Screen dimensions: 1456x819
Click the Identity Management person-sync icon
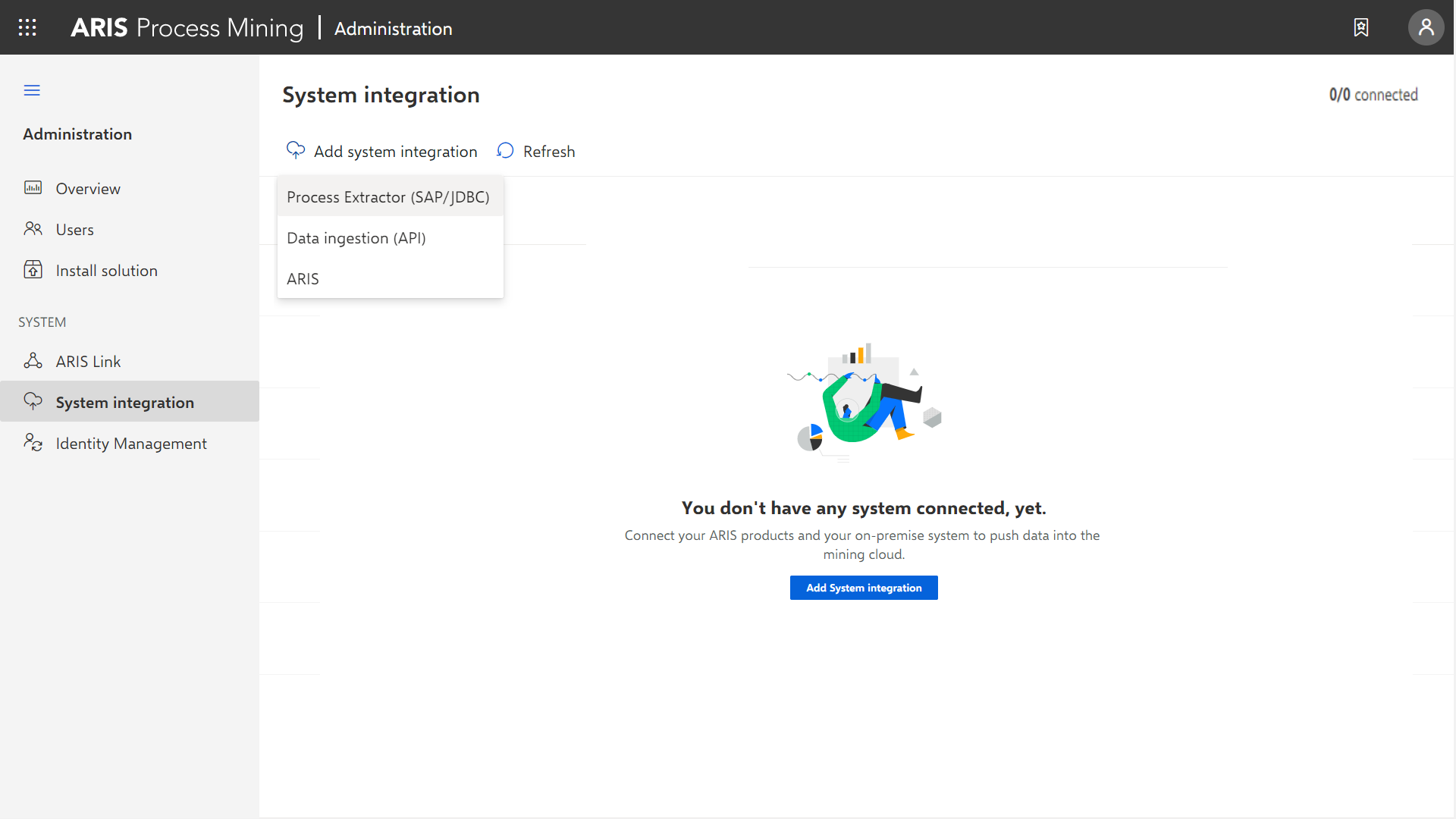(33, 442)
